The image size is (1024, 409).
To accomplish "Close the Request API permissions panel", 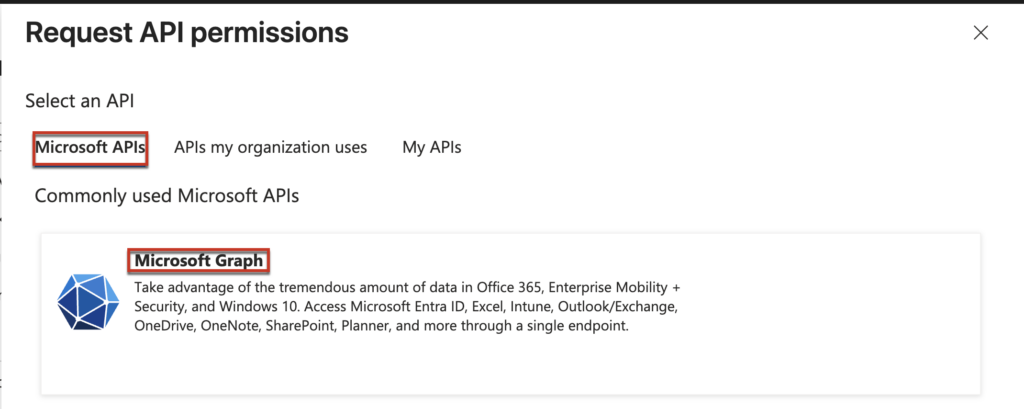I will 980,33.
